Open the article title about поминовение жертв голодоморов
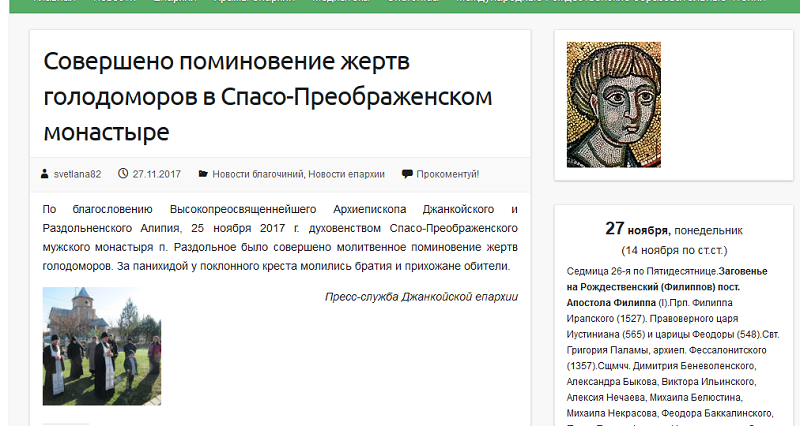 click(x=267, y=96)
